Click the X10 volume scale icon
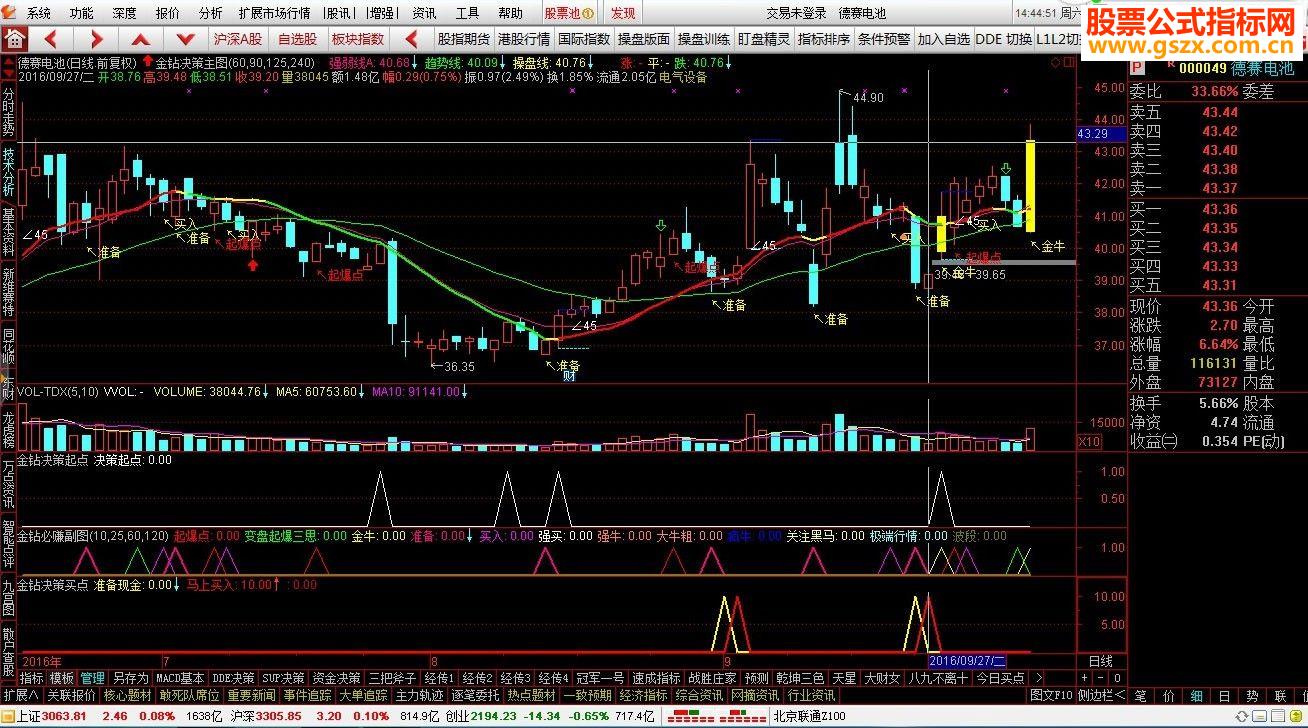 (x=1089, y=441)
